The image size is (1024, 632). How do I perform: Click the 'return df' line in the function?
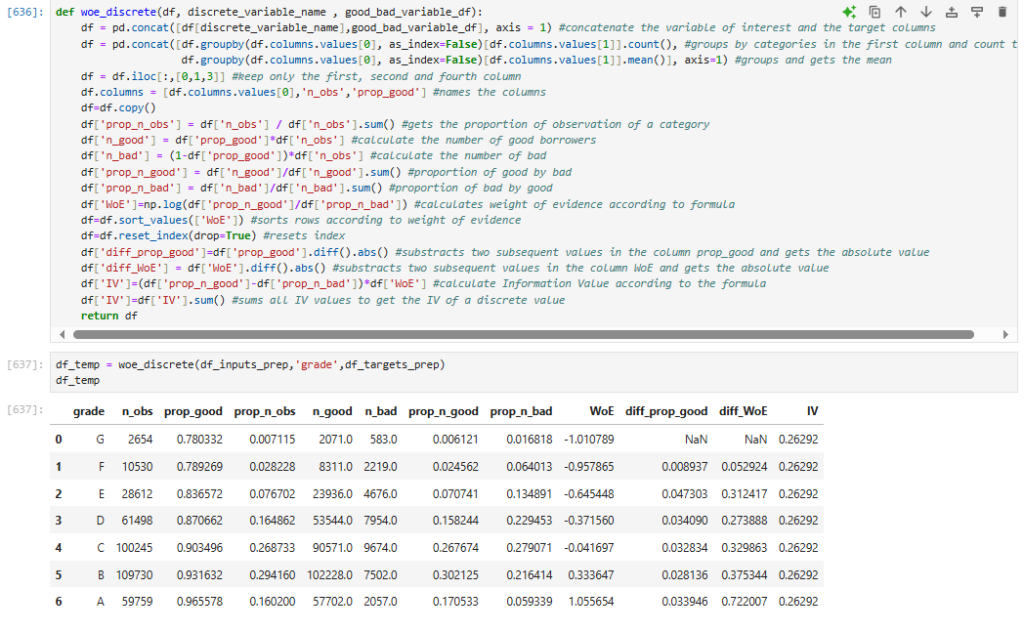(x=111, y=316)
